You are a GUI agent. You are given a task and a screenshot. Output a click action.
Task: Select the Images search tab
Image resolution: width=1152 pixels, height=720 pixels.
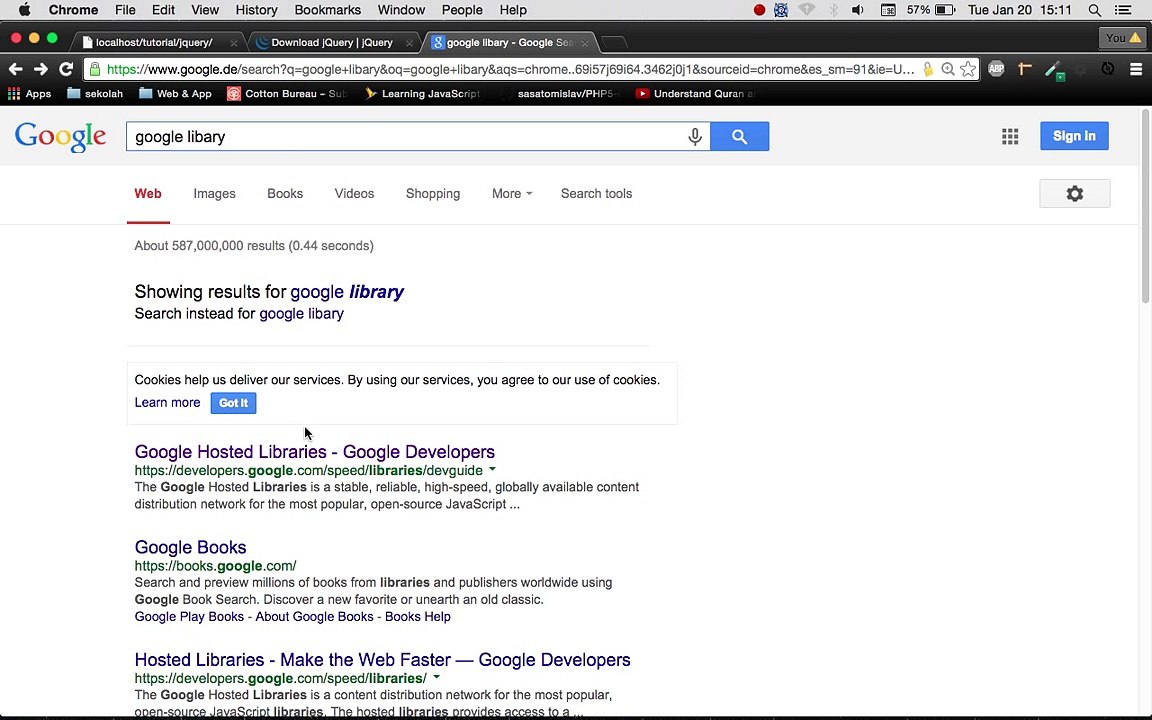coord(215,194)
